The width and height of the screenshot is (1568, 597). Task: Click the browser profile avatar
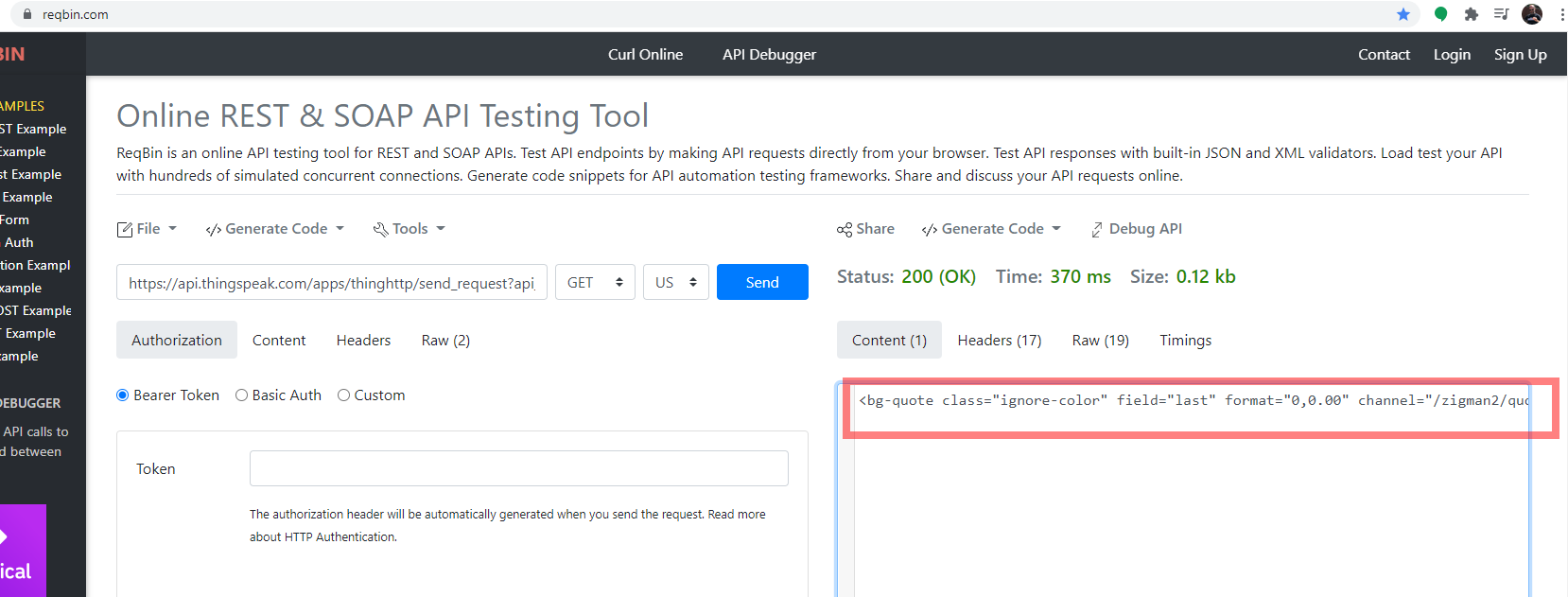[1532, 14]
